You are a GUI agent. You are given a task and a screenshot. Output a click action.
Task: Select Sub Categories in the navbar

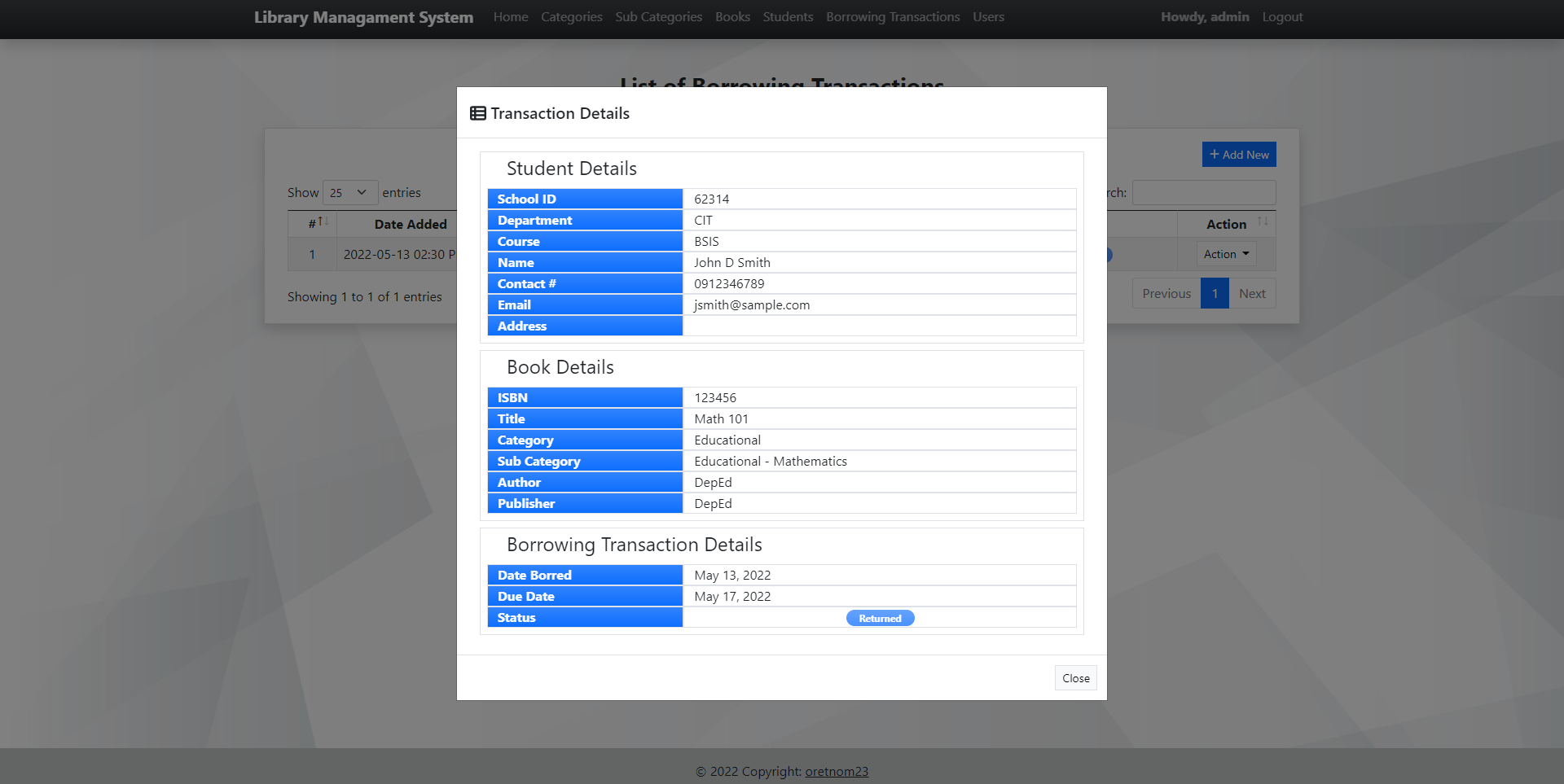tap(657, 16)
